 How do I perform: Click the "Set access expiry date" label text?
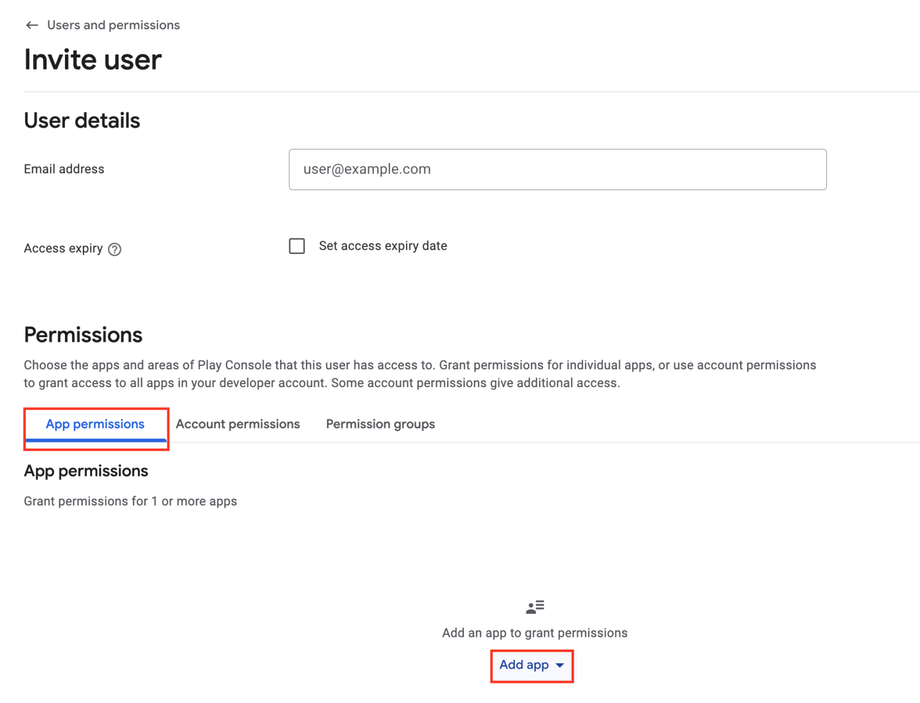click(x=383, y=246)
